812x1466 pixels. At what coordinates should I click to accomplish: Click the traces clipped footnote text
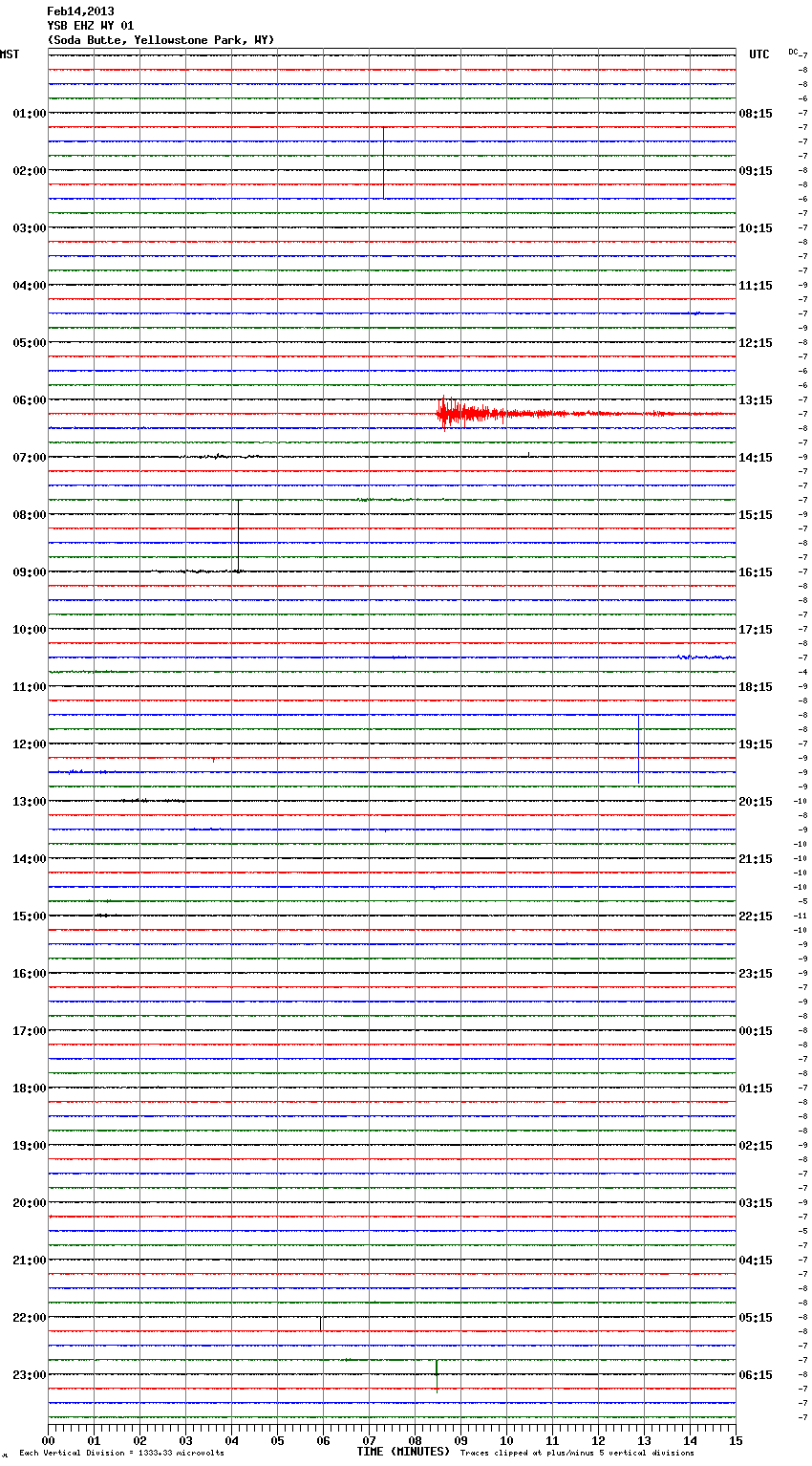tap(577, 1454)
